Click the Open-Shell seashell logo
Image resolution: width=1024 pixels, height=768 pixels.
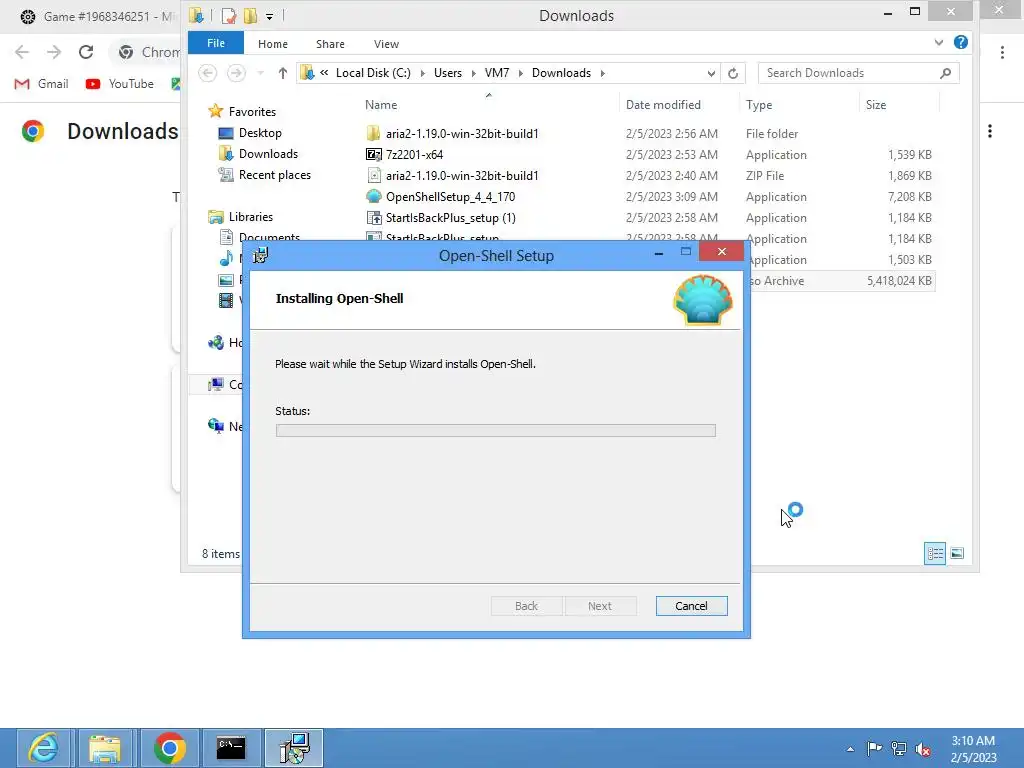click(x=703, y=300)
